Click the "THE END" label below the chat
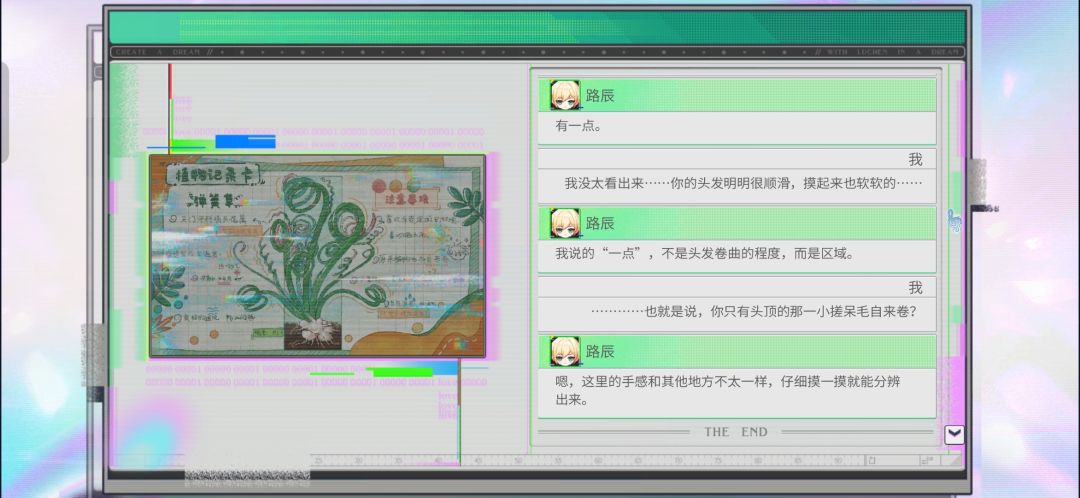 pyautogui.click(x=736, y=432)
